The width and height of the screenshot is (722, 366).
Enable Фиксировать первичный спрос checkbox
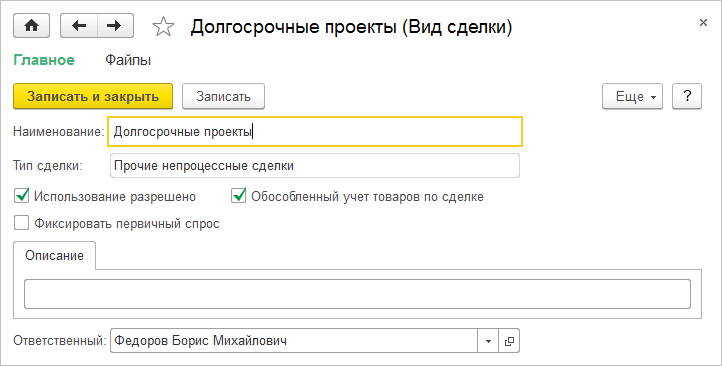[21, 223]
